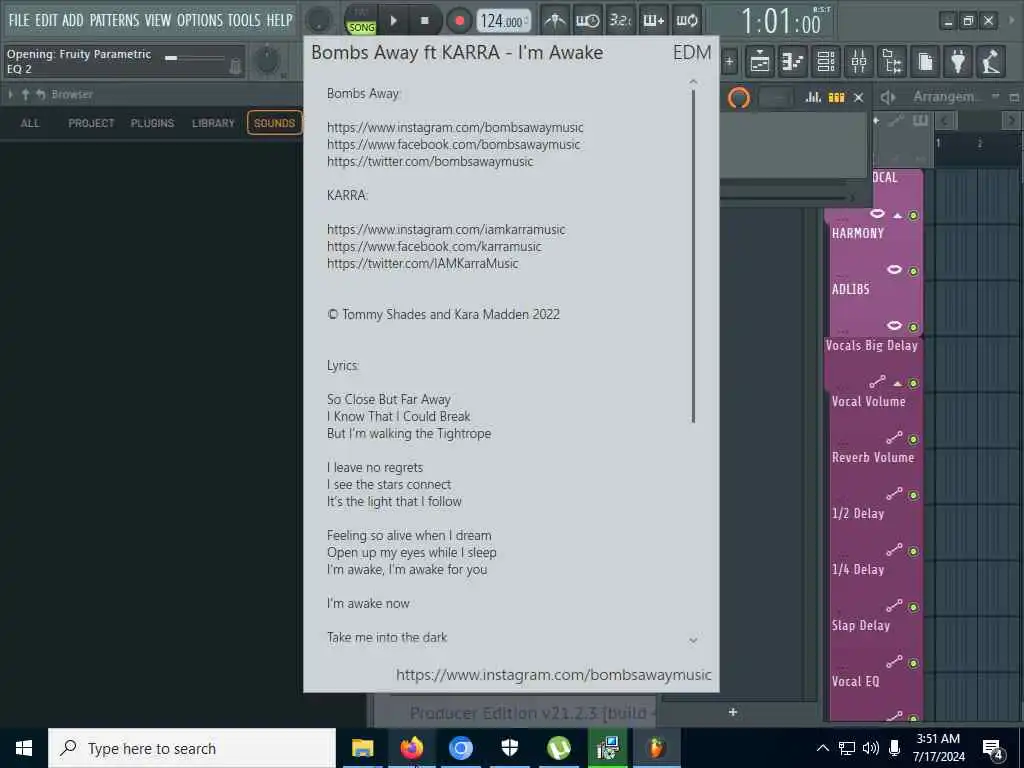The height and width of the screenshot is (768, 1024).
Task: Toggle the loop recording icon
Action: pos(686,21)
